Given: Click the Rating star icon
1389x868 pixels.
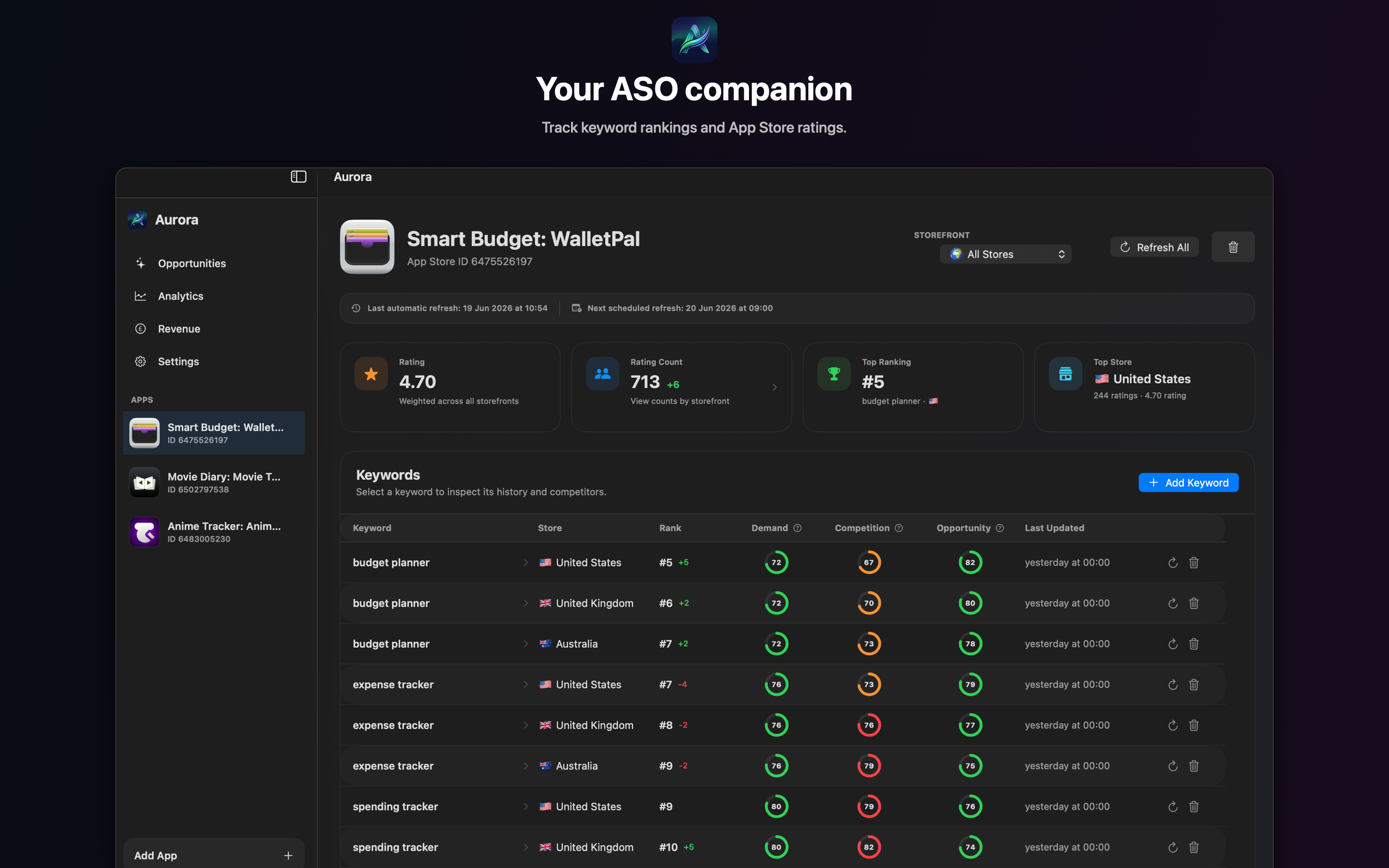Looking at the screenshot, I should tap(371, 374).
